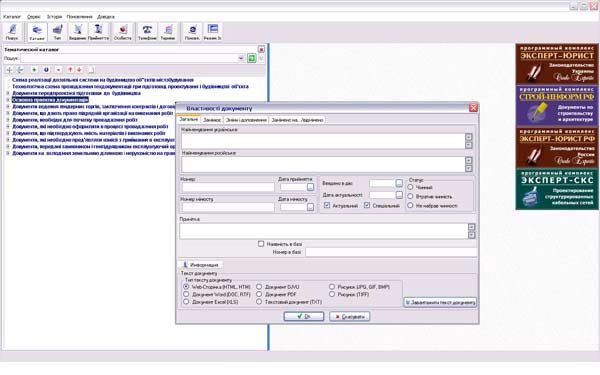Open the Довідка menu

tap(106, 17)
